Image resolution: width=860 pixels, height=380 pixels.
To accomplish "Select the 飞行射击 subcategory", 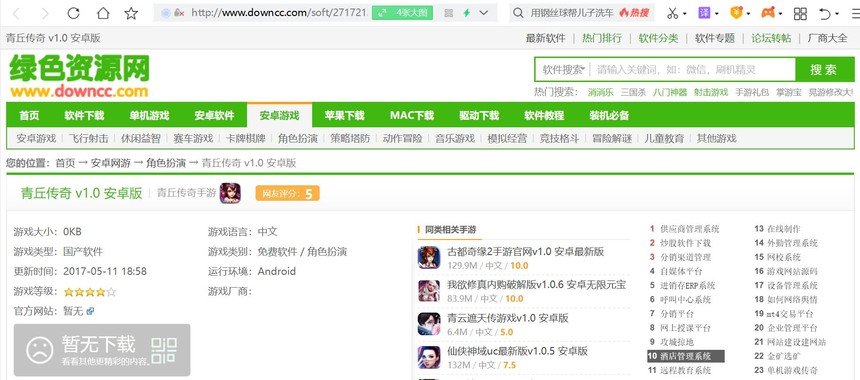I will [x=88, y=138].
